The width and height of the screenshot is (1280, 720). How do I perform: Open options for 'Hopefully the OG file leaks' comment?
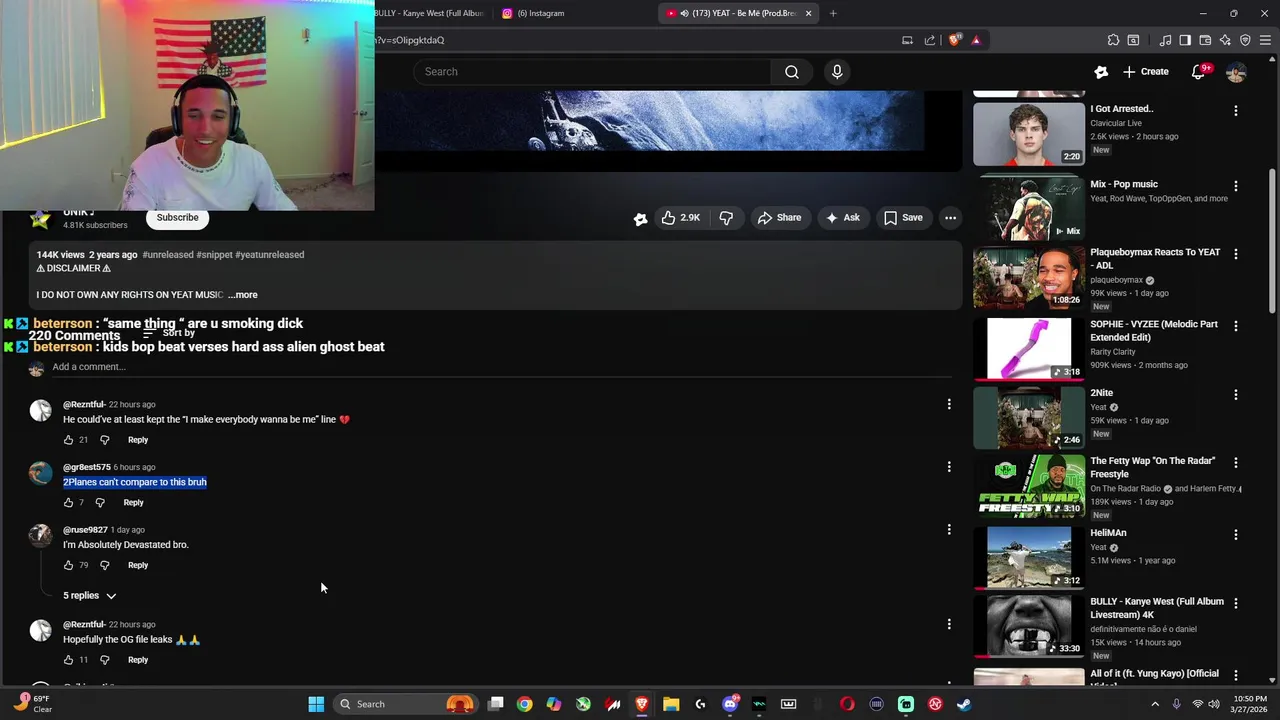(949, 625)
